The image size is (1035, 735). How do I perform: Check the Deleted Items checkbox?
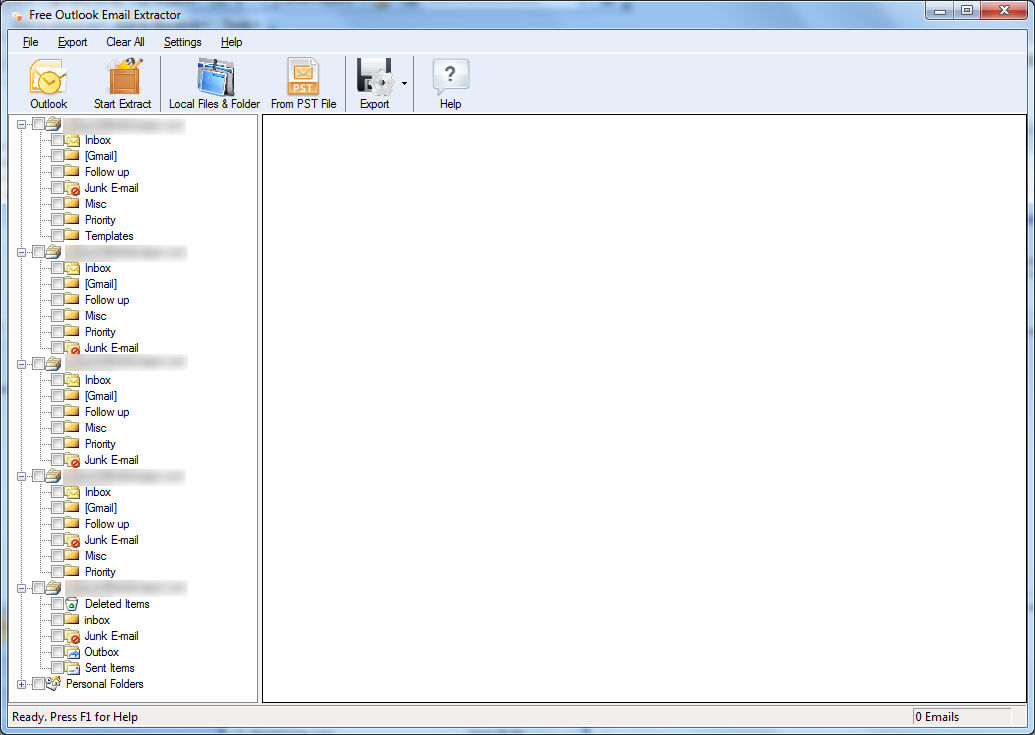tap(57, 604)
